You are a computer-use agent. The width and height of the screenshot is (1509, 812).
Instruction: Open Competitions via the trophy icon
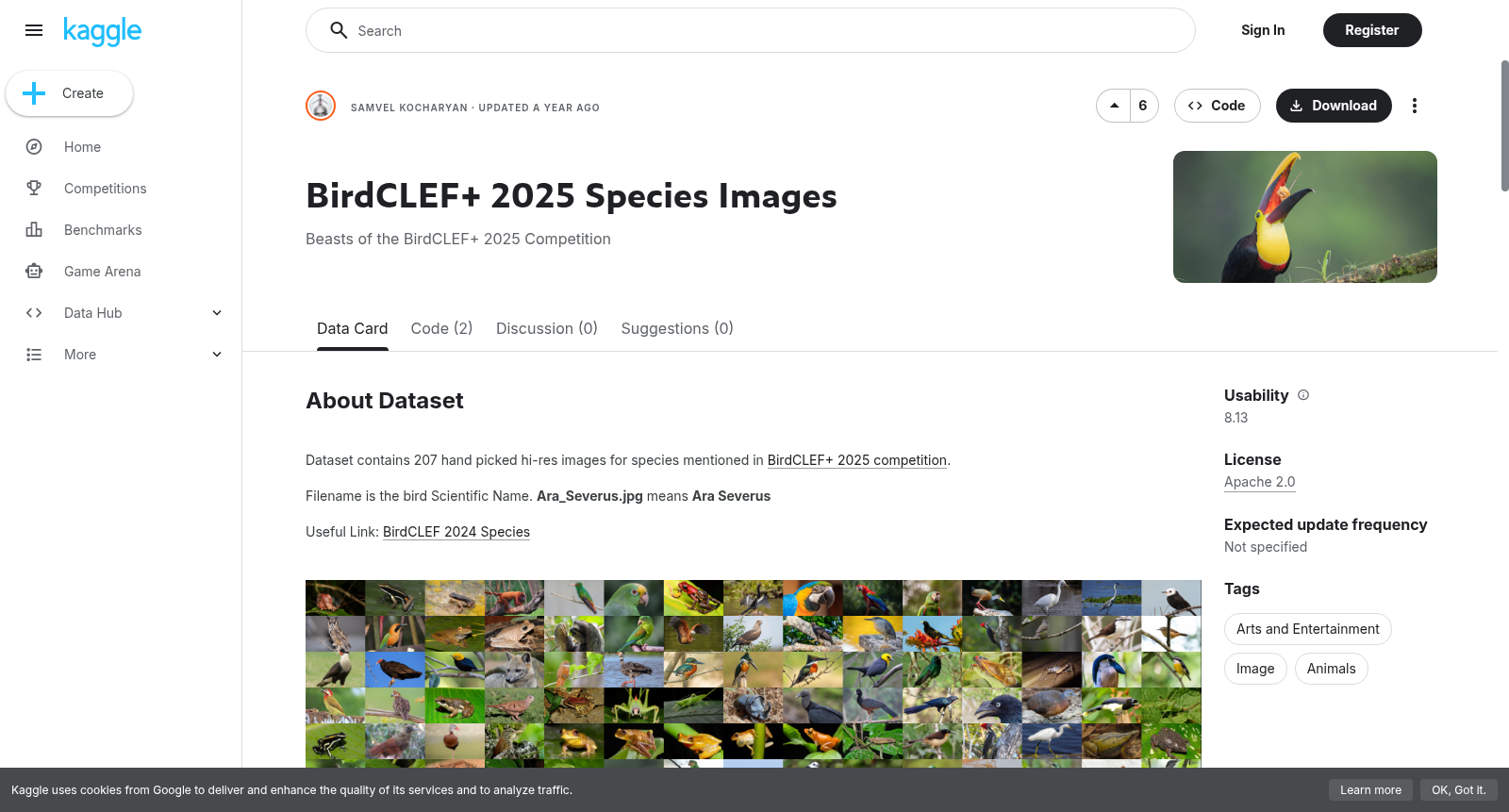coord(34,189)
